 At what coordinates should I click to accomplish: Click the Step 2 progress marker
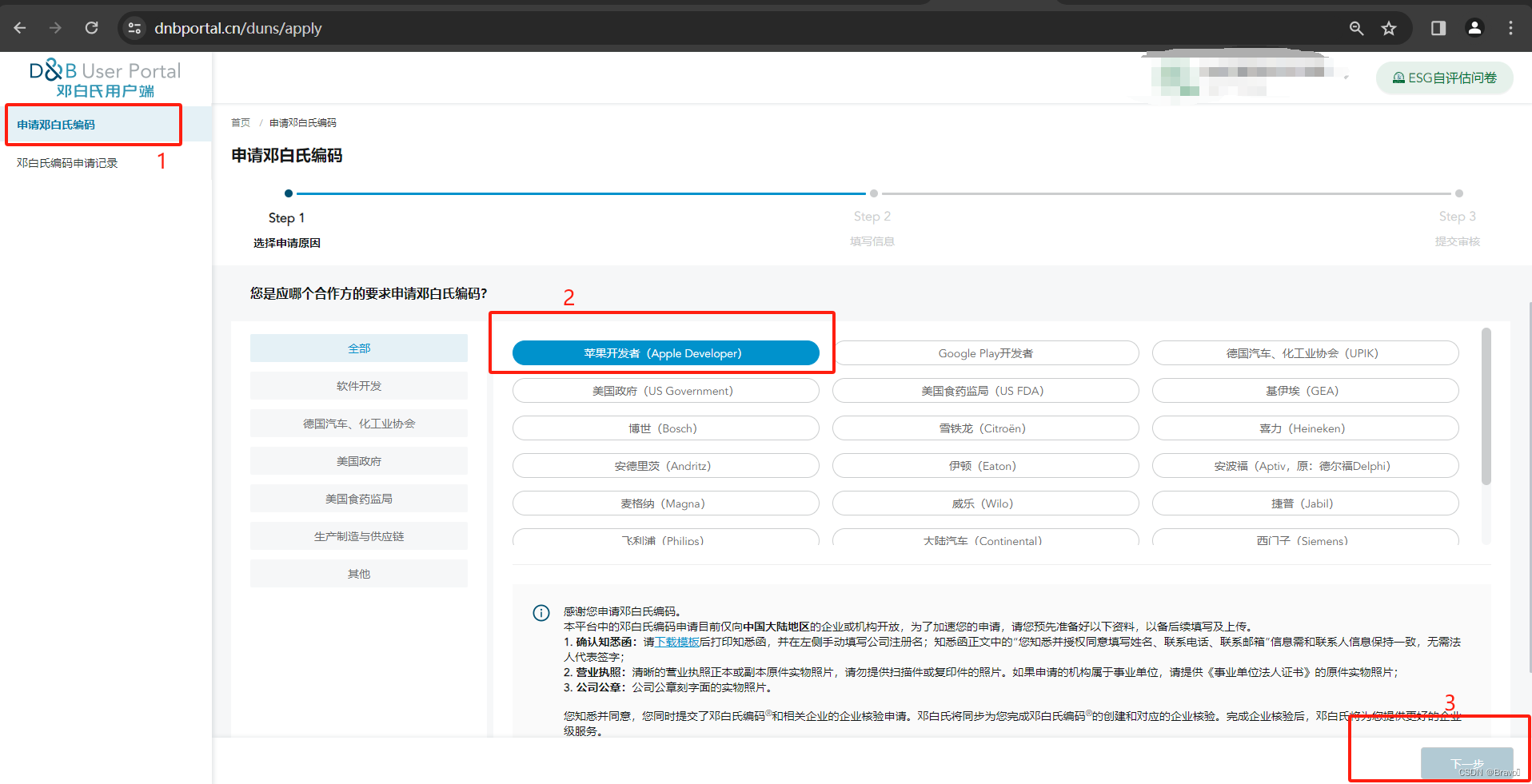click(874, 193)
